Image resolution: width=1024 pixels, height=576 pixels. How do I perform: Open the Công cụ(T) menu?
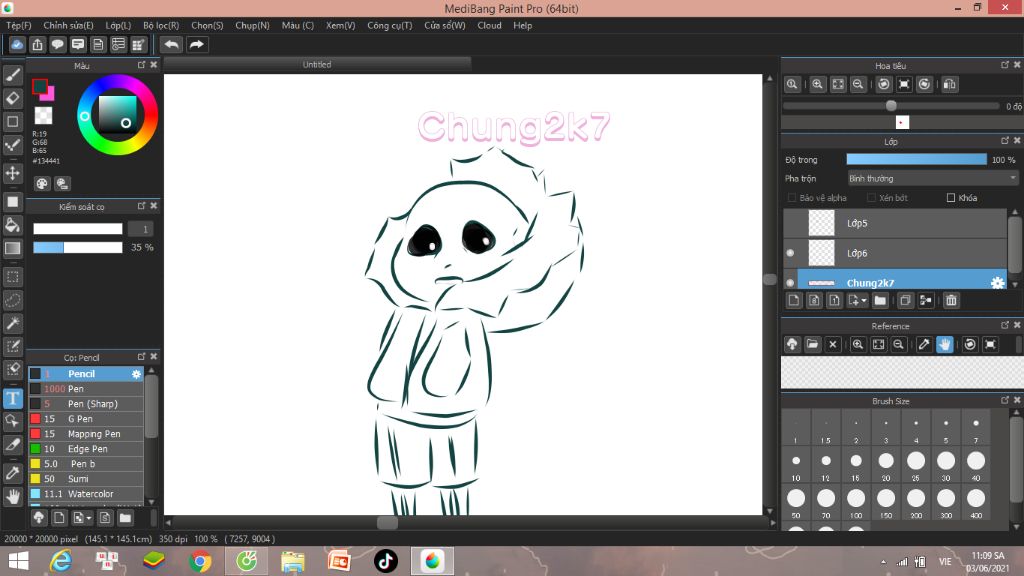point(389,25)
